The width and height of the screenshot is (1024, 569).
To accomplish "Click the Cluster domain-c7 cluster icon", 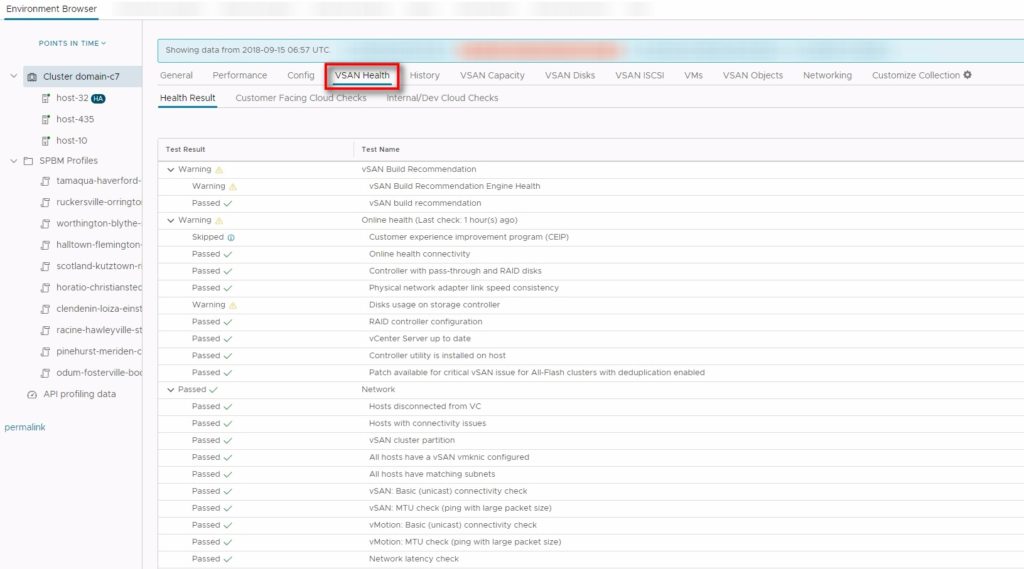I will (32, 77).
